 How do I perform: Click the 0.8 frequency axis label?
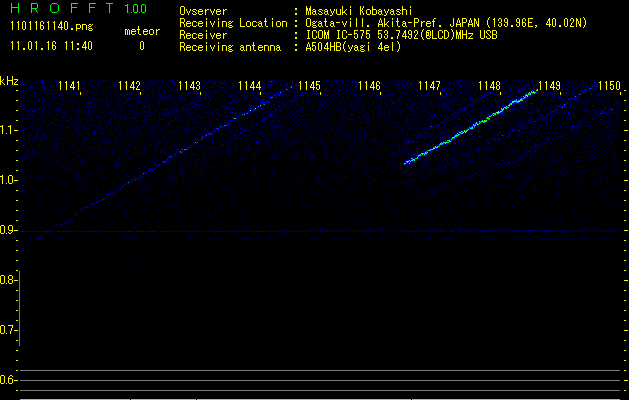7,280
